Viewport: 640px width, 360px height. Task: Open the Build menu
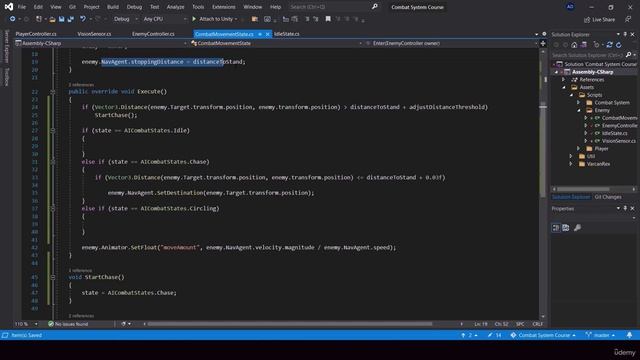[113, 7]
